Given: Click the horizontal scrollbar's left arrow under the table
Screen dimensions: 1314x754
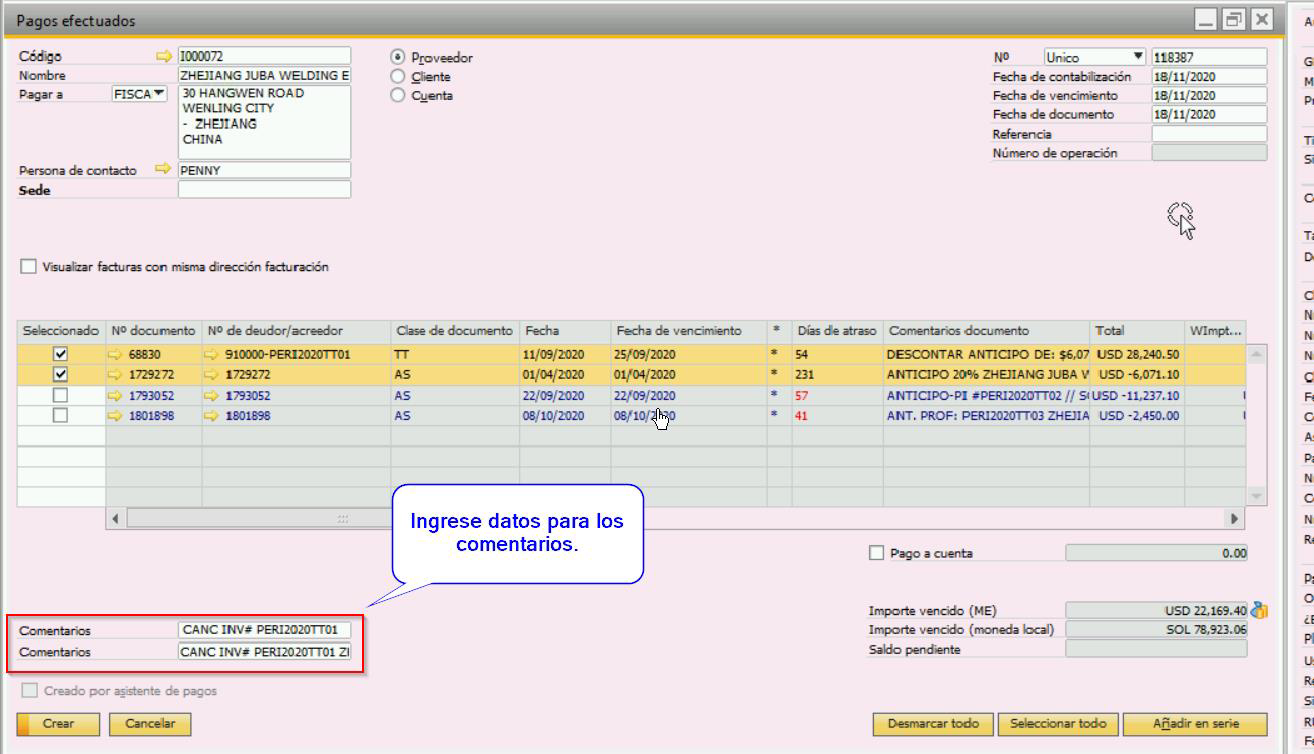Looking at the screenshot, I should click(x=116, y=519).
